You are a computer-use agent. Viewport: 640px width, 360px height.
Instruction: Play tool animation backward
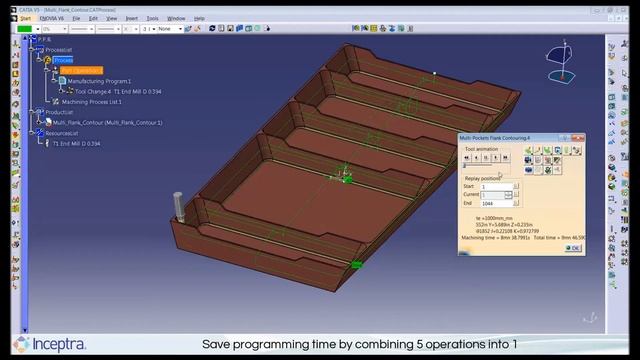point(476,158)
